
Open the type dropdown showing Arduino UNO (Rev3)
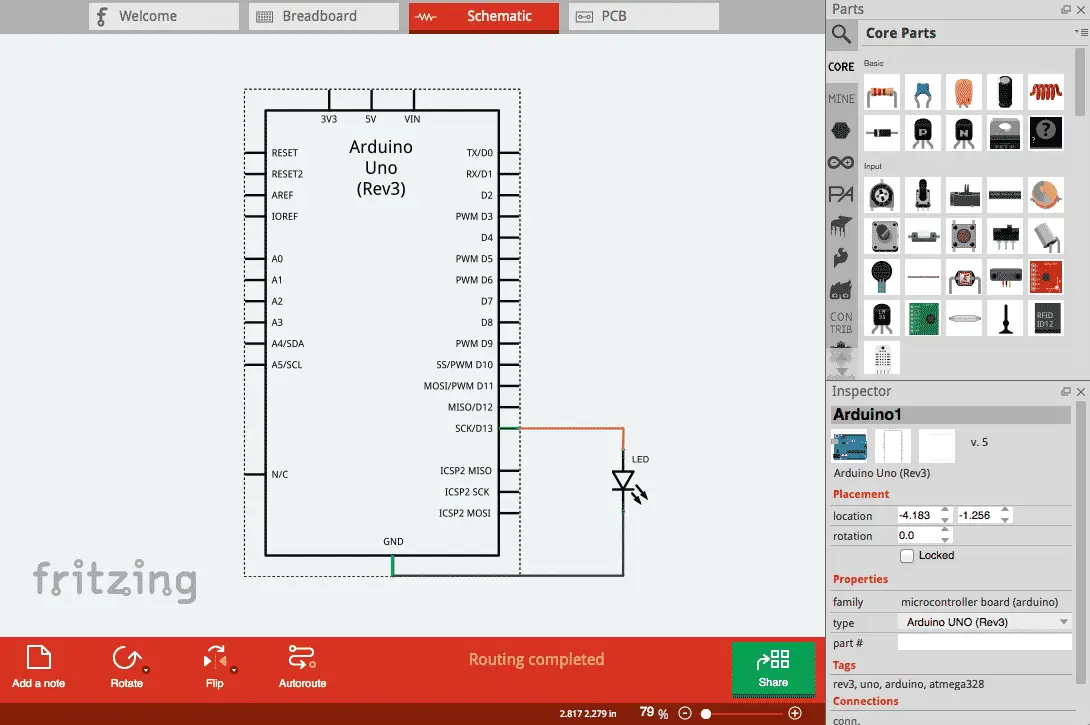[x=984, y=622]
